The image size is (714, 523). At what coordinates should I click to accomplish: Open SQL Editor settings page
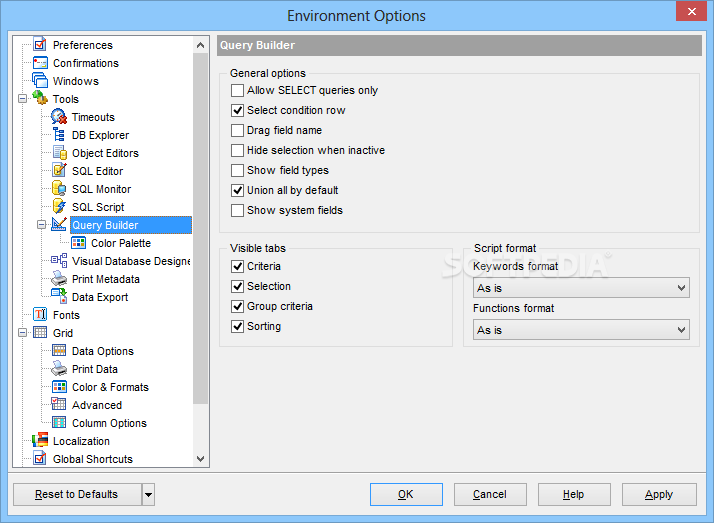(97, 171)
